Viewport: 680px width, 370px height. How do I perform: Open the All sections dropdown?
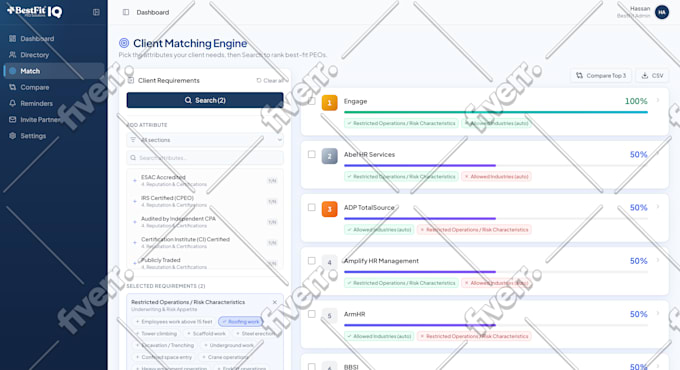pos(205,140)
